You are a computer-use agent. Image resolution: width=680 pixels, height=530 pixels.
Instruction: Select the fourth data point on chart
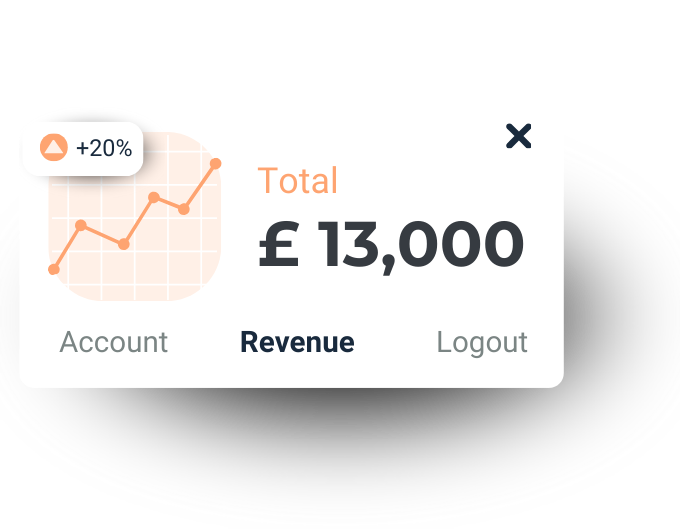pos(154,197)
